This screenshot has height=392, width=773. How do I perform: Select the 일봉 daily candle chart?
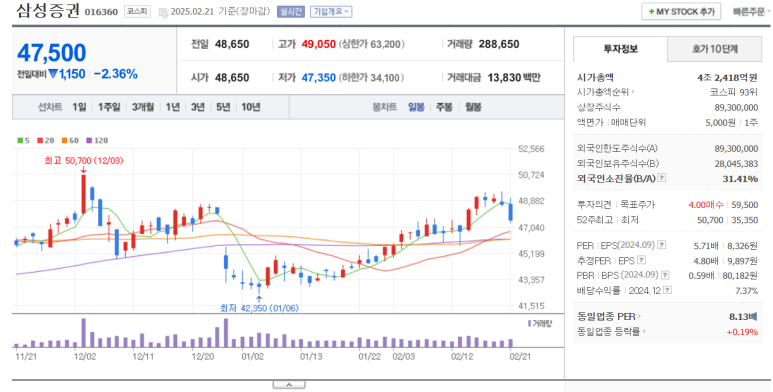coord(416,107)
